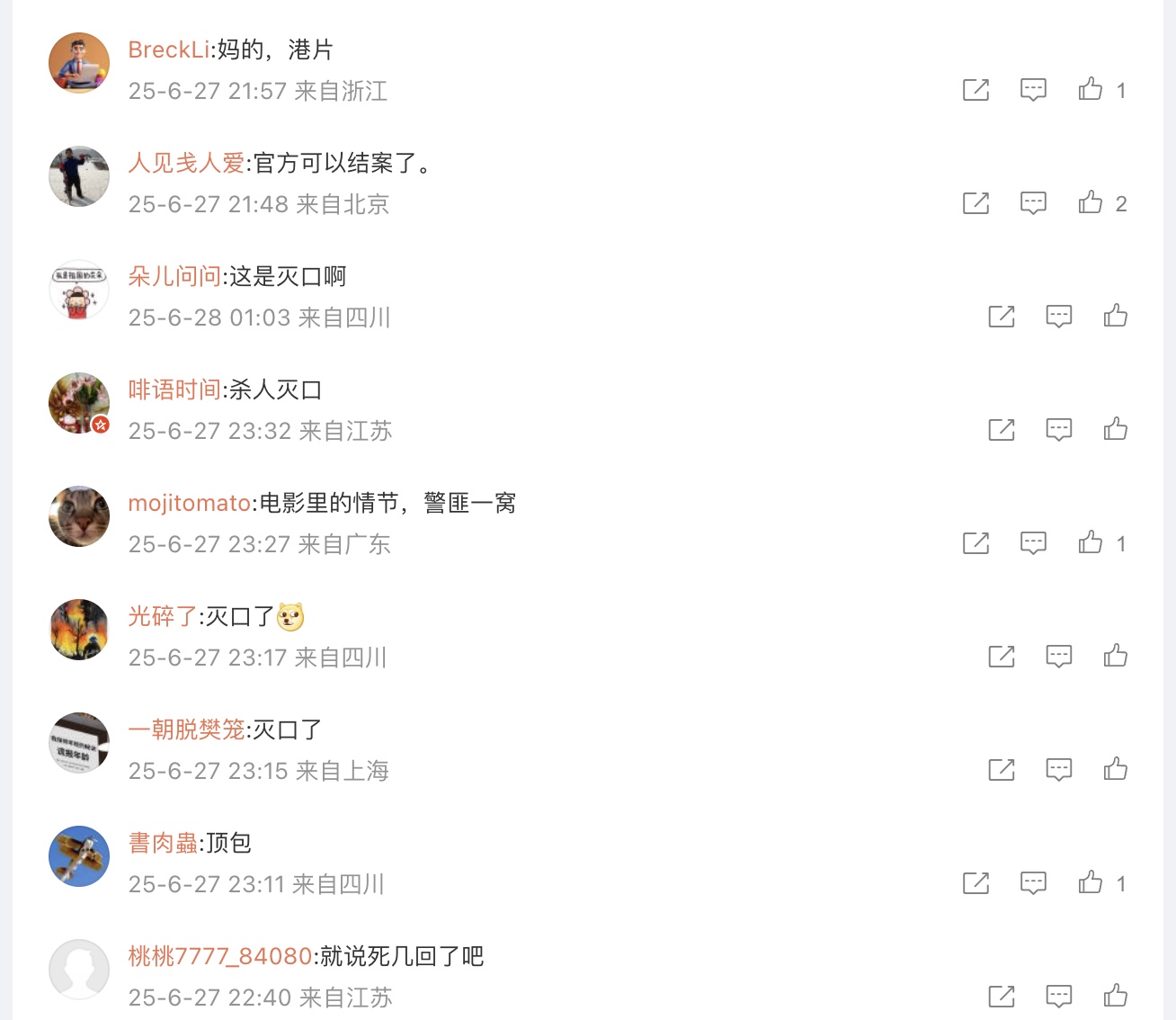Open mojitomato's profile via username

pyautogui.click(x=190, y=503)
